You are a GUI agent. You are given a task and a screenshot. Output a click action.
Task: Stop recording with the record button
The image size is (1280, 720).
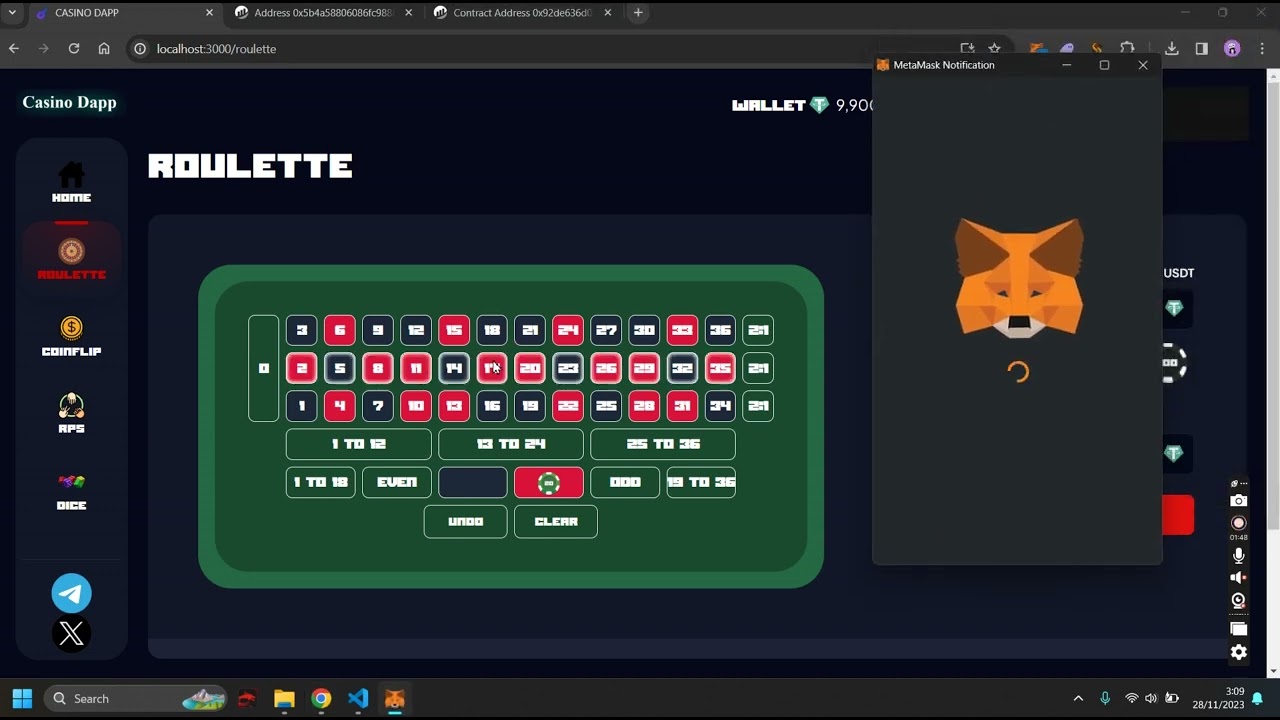1239,523
